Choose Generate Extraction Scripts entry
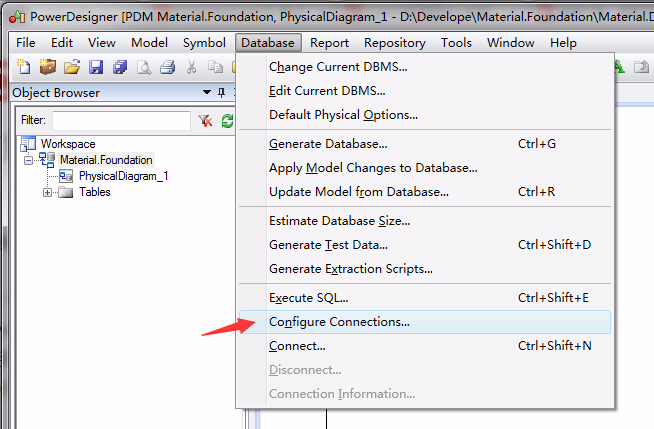The image size is (654, 429). 425,269
